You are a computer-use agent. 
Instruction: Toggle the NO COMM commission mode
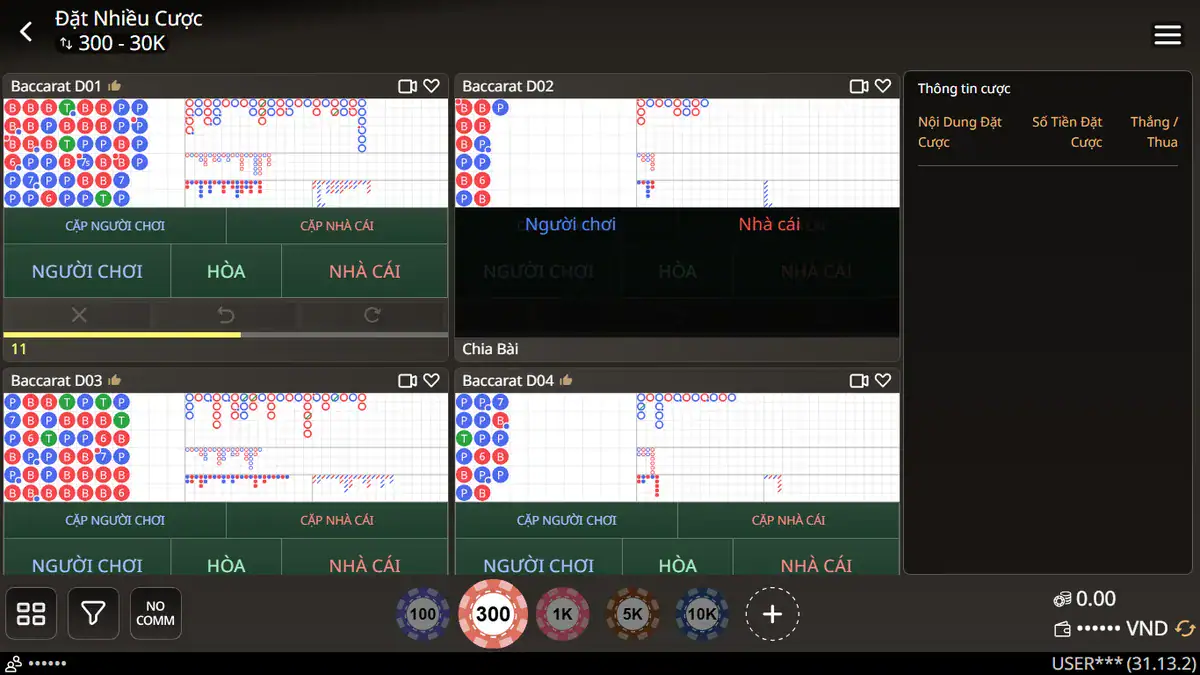(x=156, y=613)
